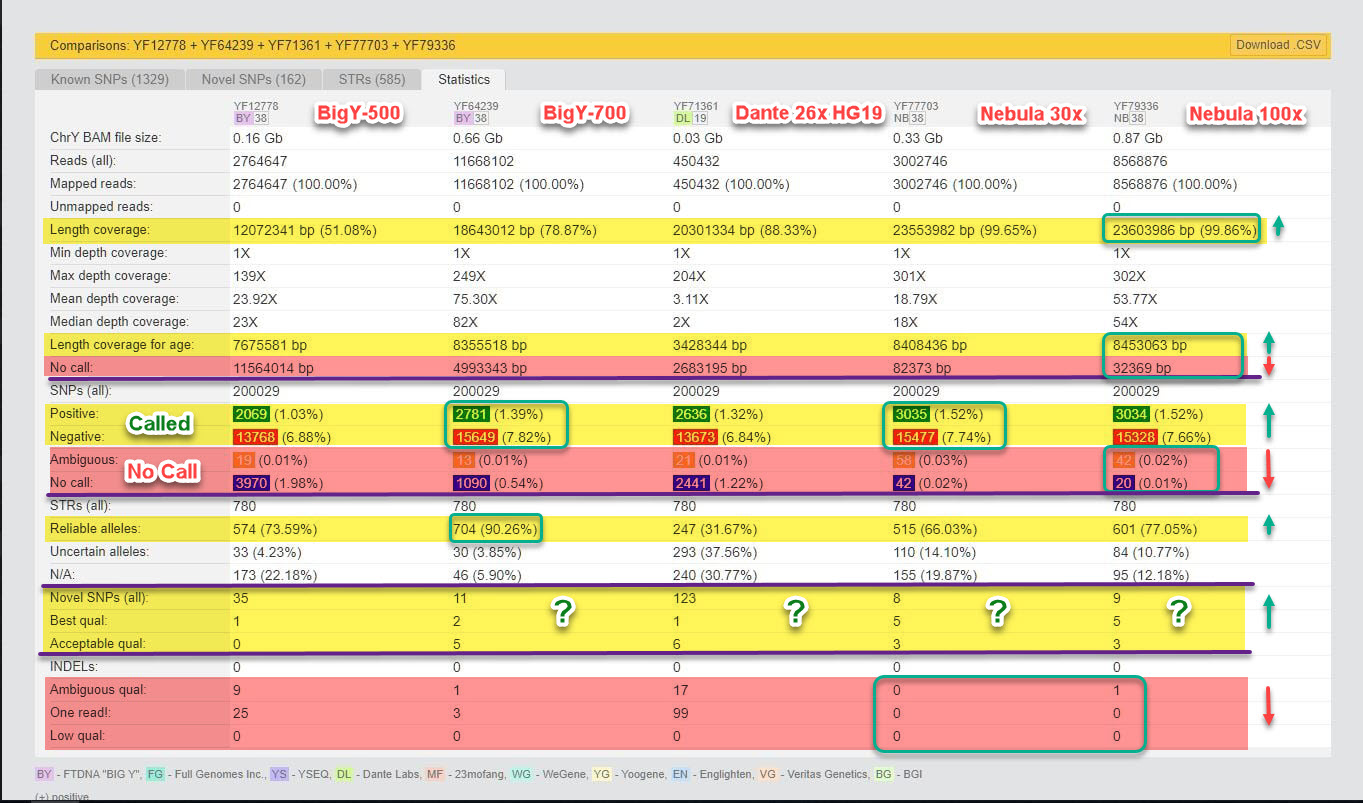Open sample YF77703 column header
Screen dimensions: 1363x803
[x=915, y=104]
